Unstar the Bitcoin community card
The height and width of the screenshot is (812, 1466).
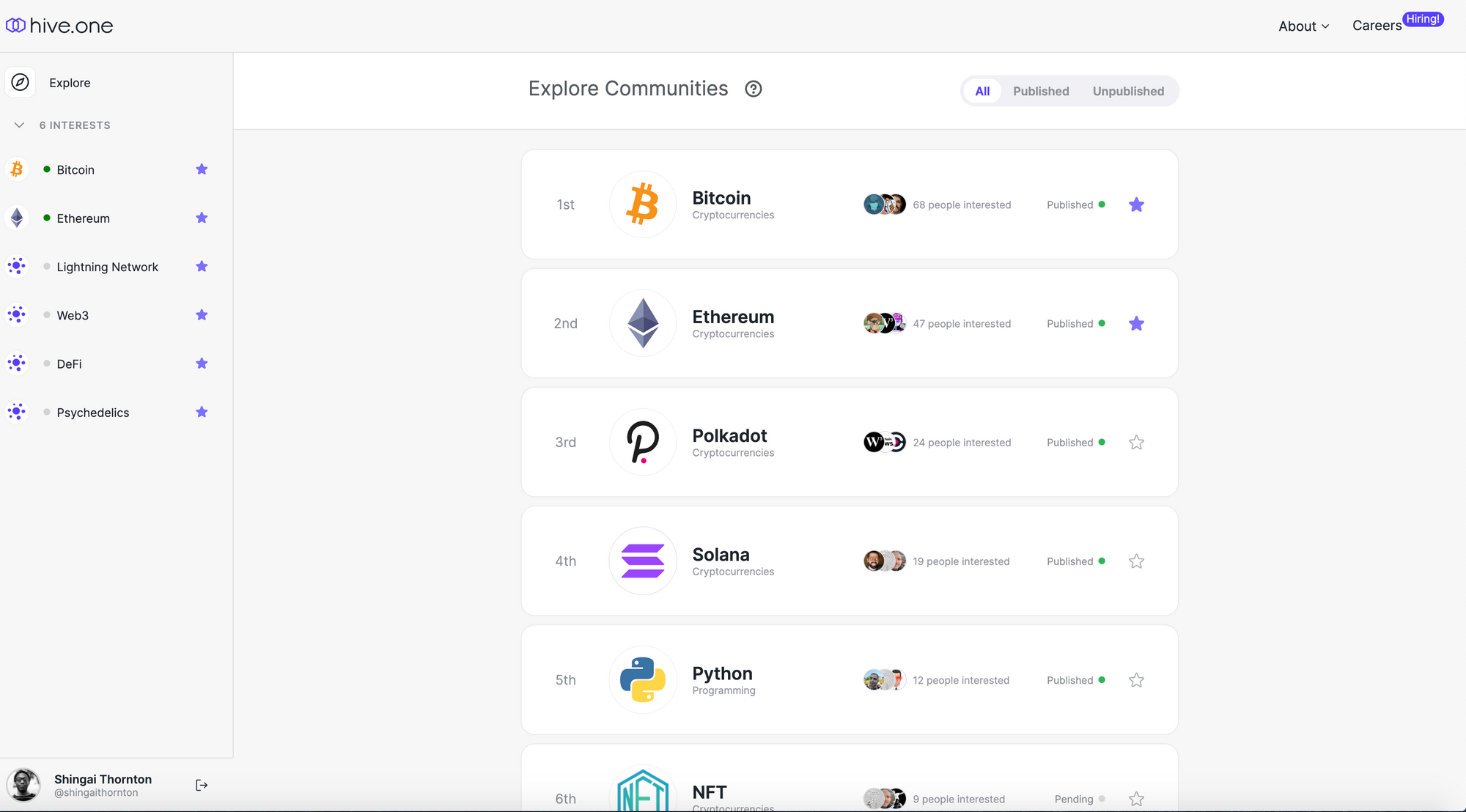click(1136, 205)
